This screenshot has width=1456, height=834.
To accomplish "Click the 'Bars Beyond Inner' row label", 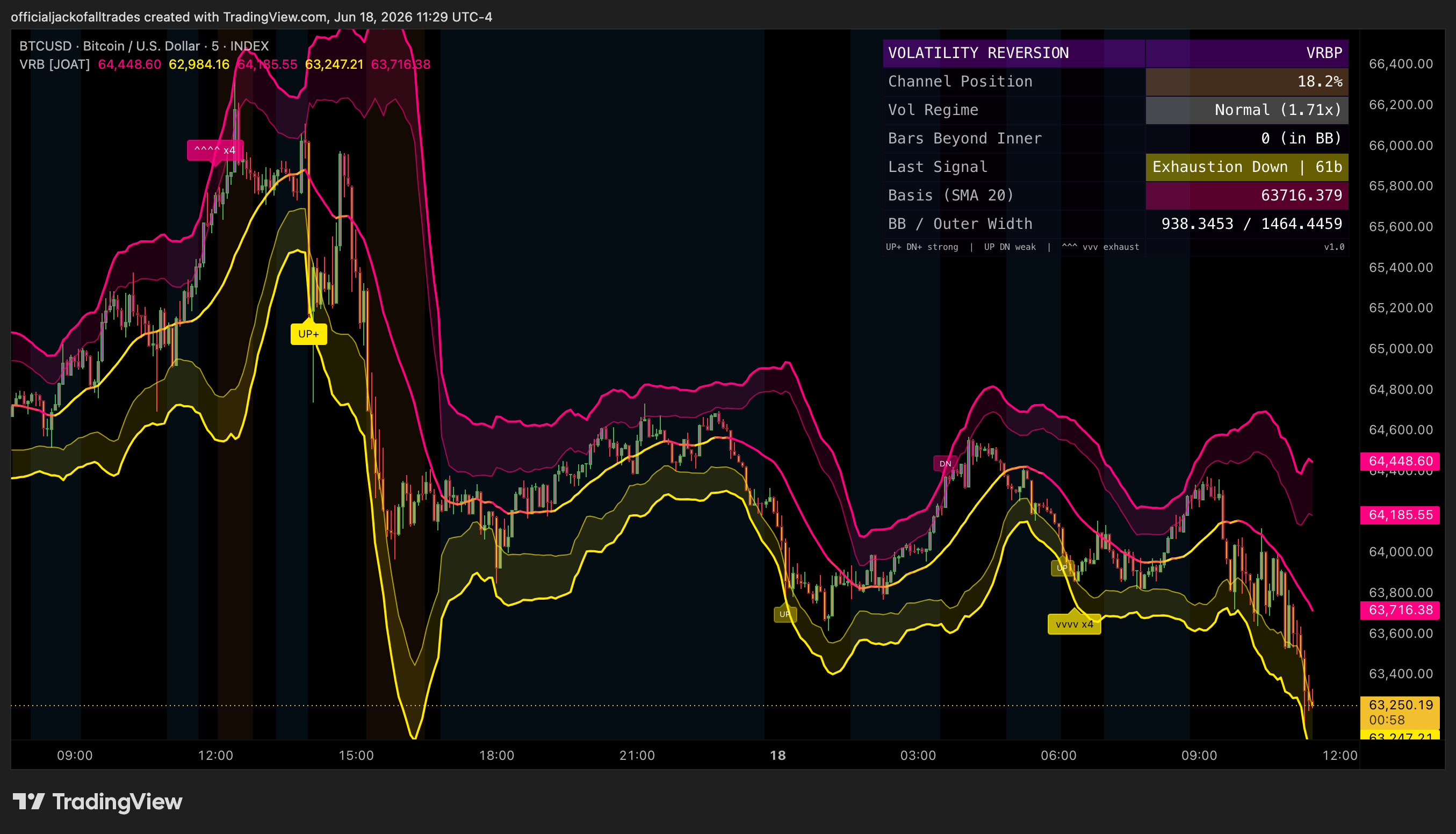I will (x=965, y=139).
